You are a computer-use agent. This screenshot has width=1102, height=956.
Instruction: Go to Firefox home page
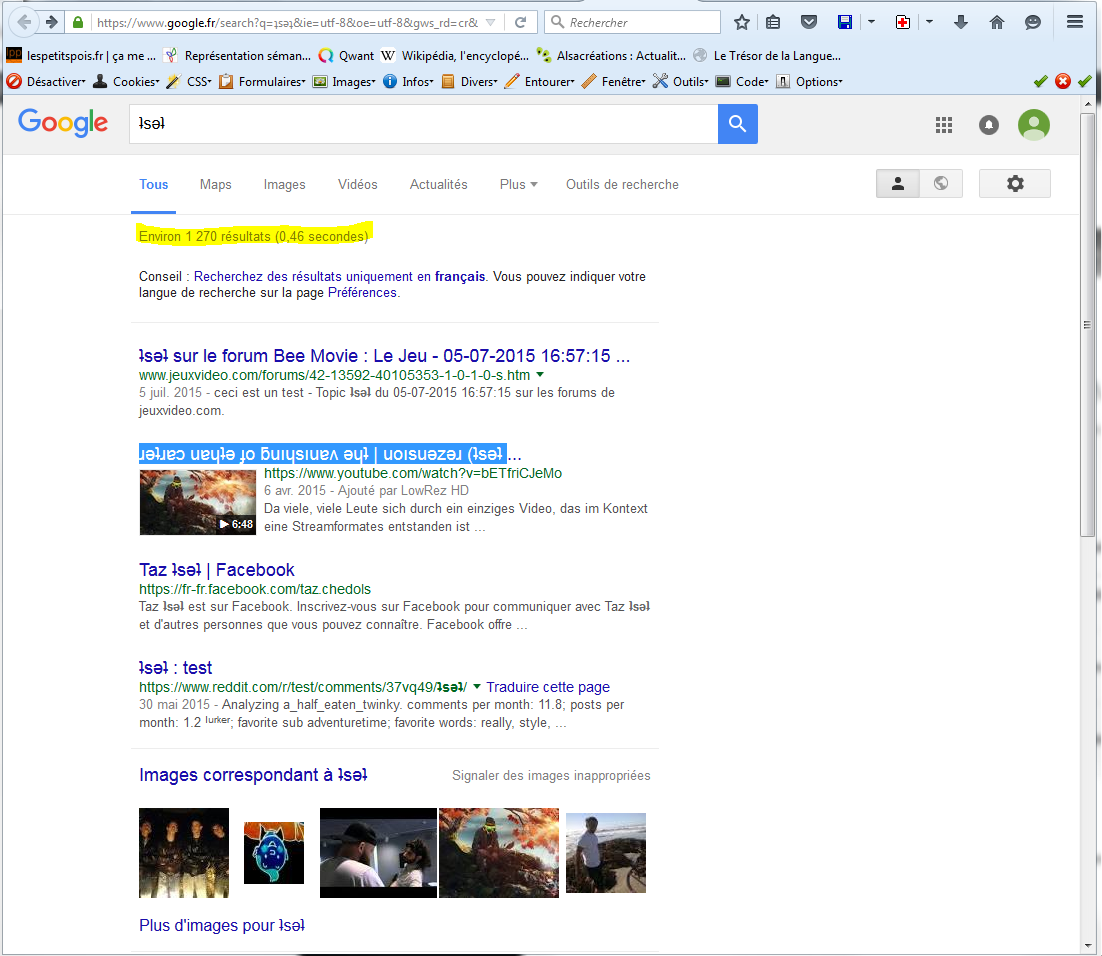tap(996, 22)
